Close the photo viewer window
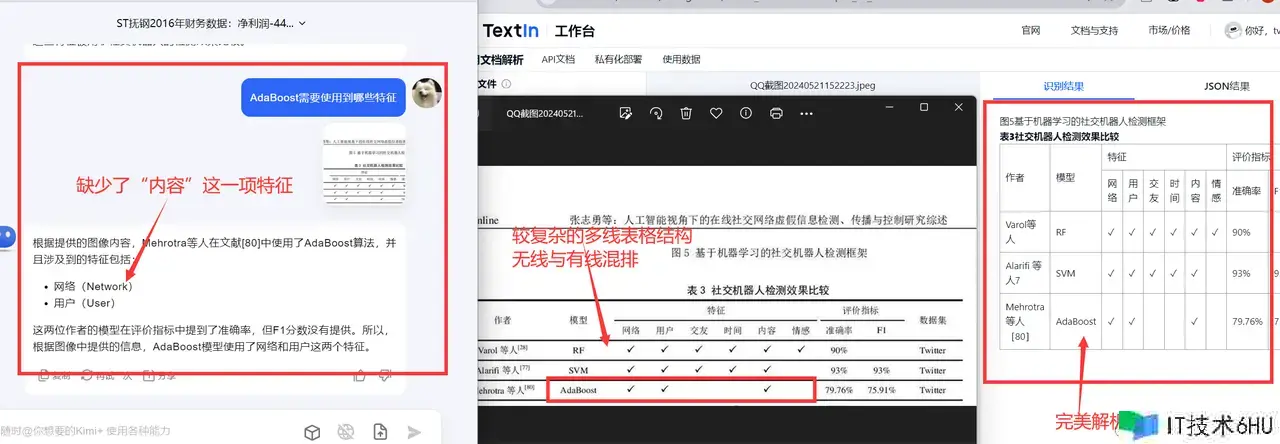The height and width of the screenshot is (444, 1280). tap(960, 106)
